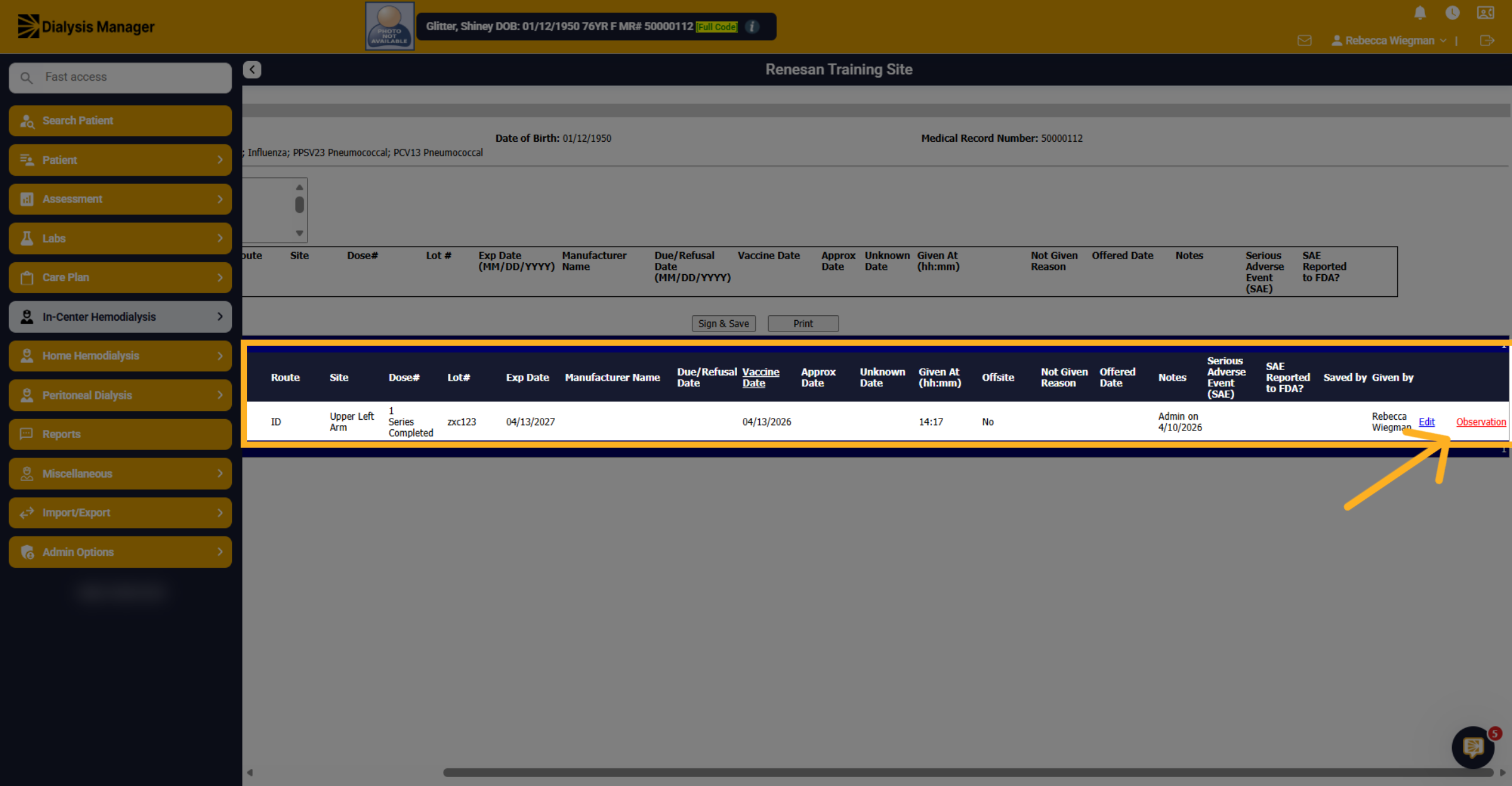Click the logout icon at top right
This screenshot has width=1512, height=786.
tap(1487, 40)
